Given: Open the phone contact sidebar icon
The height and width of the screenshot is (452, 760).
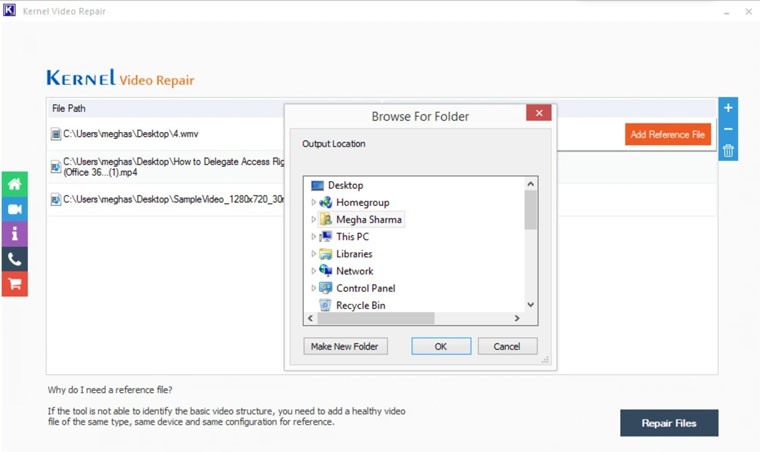Looking at the screenshot, I should (x=14, y=259).
